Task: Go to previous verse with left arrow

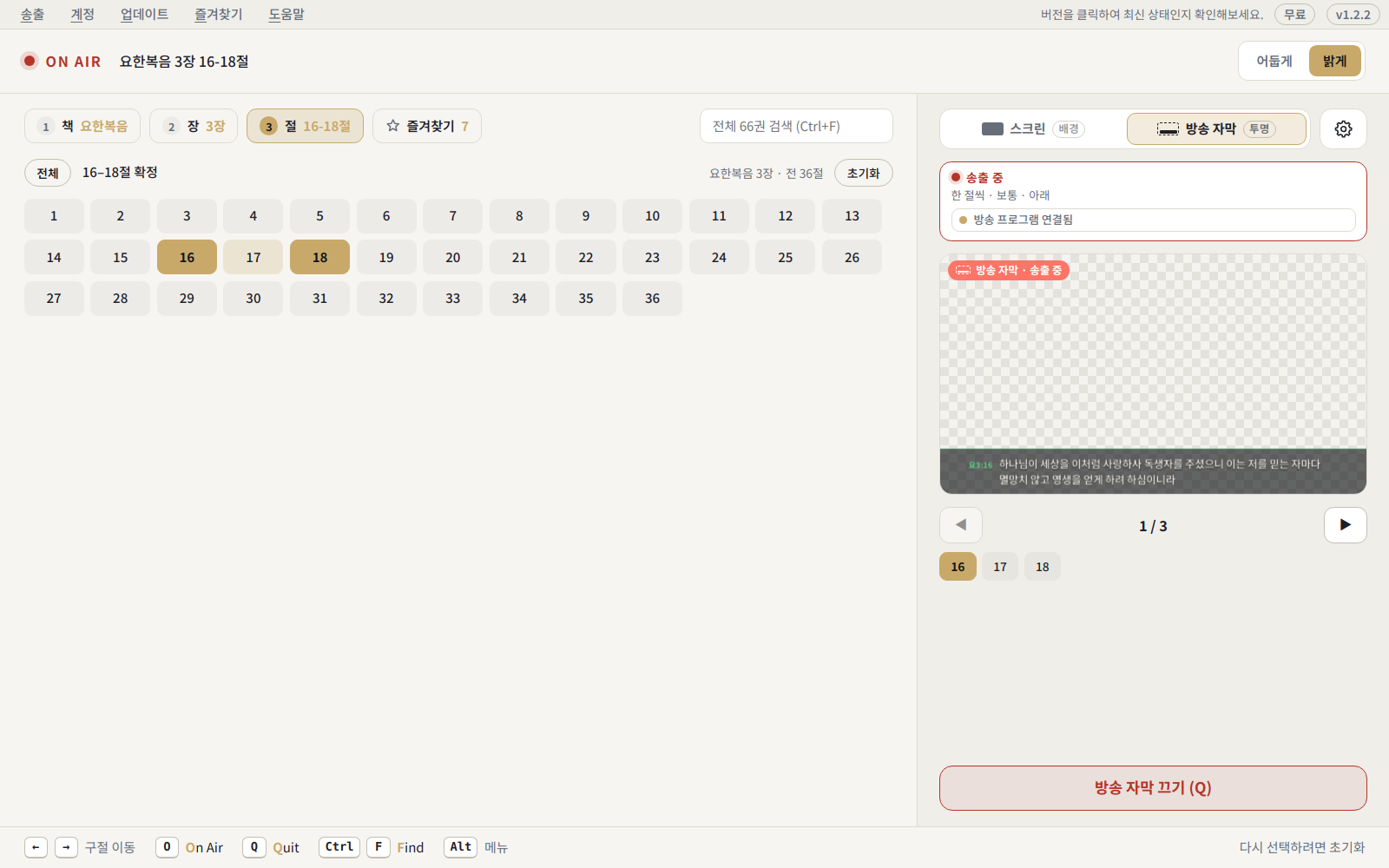Action: tap(961, 525)
